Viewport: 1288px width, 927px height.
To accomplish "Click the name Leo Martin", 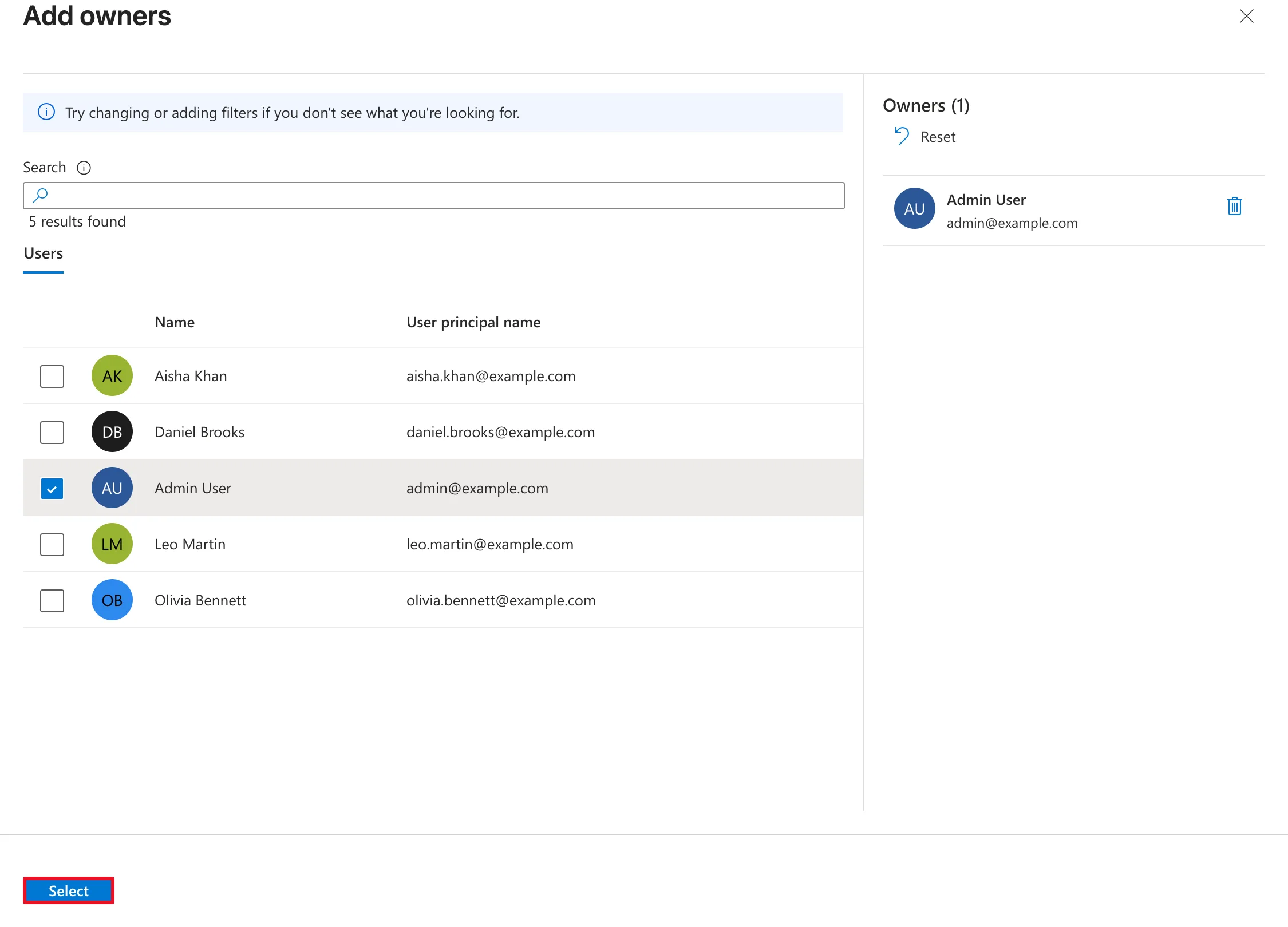I will (190, 544).
